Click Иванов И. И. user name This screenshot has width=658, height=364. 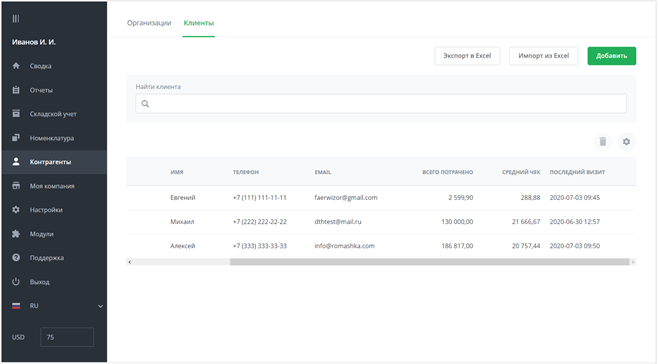tap(34, 42)
